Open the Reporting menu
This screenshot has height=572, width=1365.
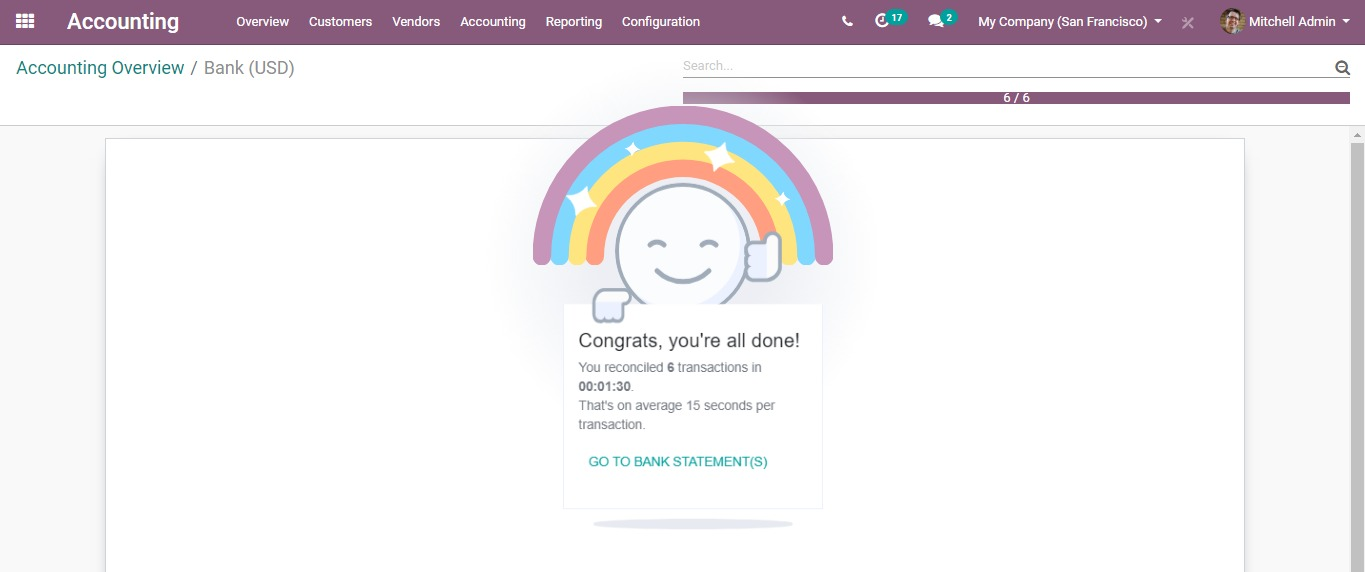point(573,21)
